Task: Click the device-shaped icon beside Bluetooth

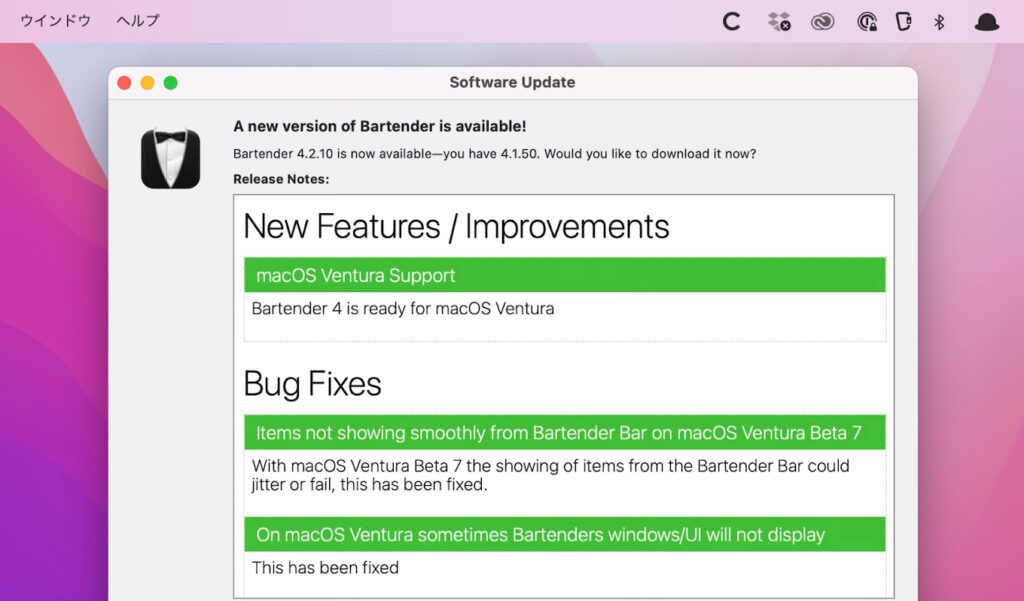Action: pos(903,22)
